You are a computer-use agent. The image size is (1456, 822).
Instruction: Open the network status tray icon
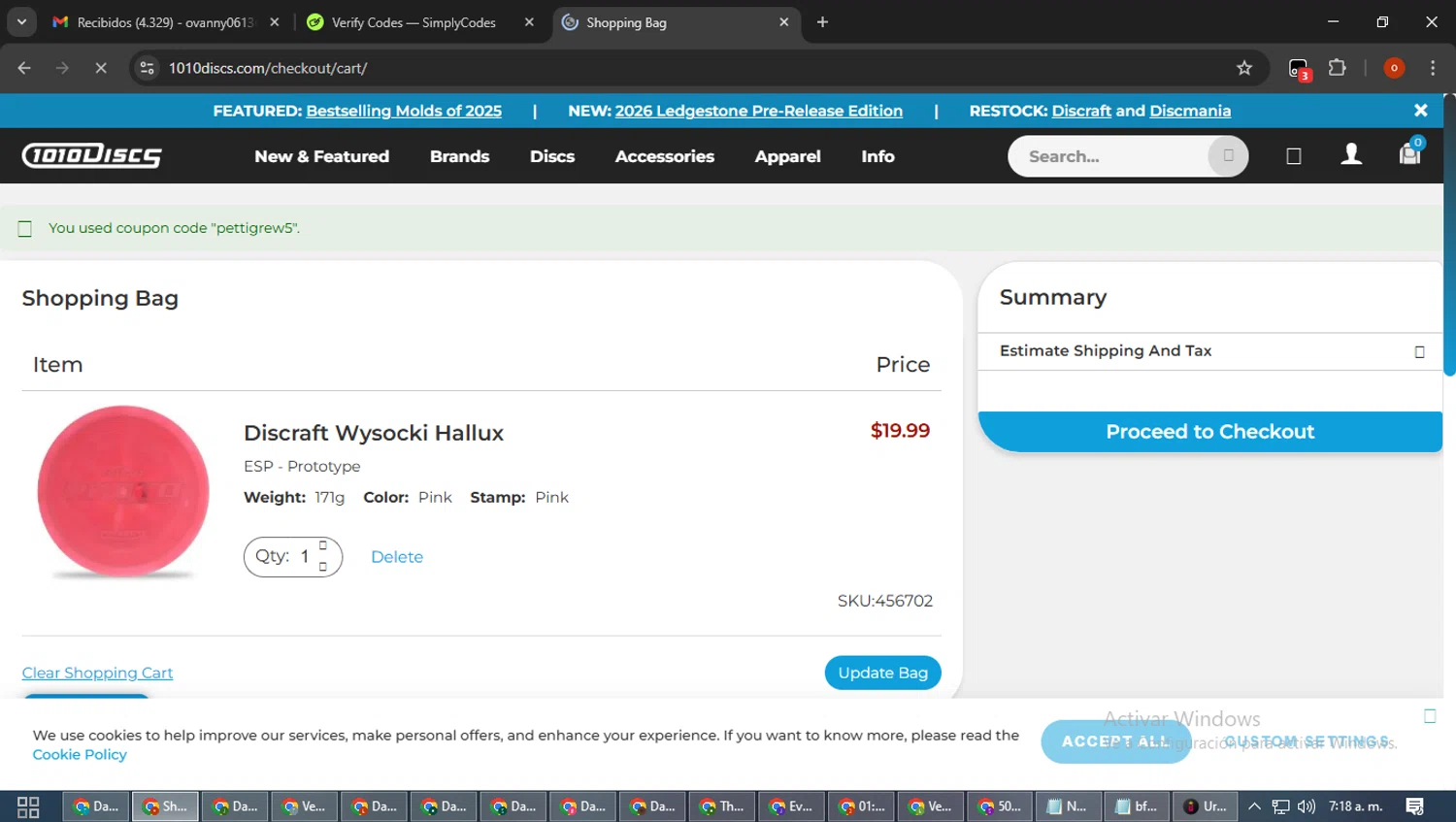coord(1281,806)
